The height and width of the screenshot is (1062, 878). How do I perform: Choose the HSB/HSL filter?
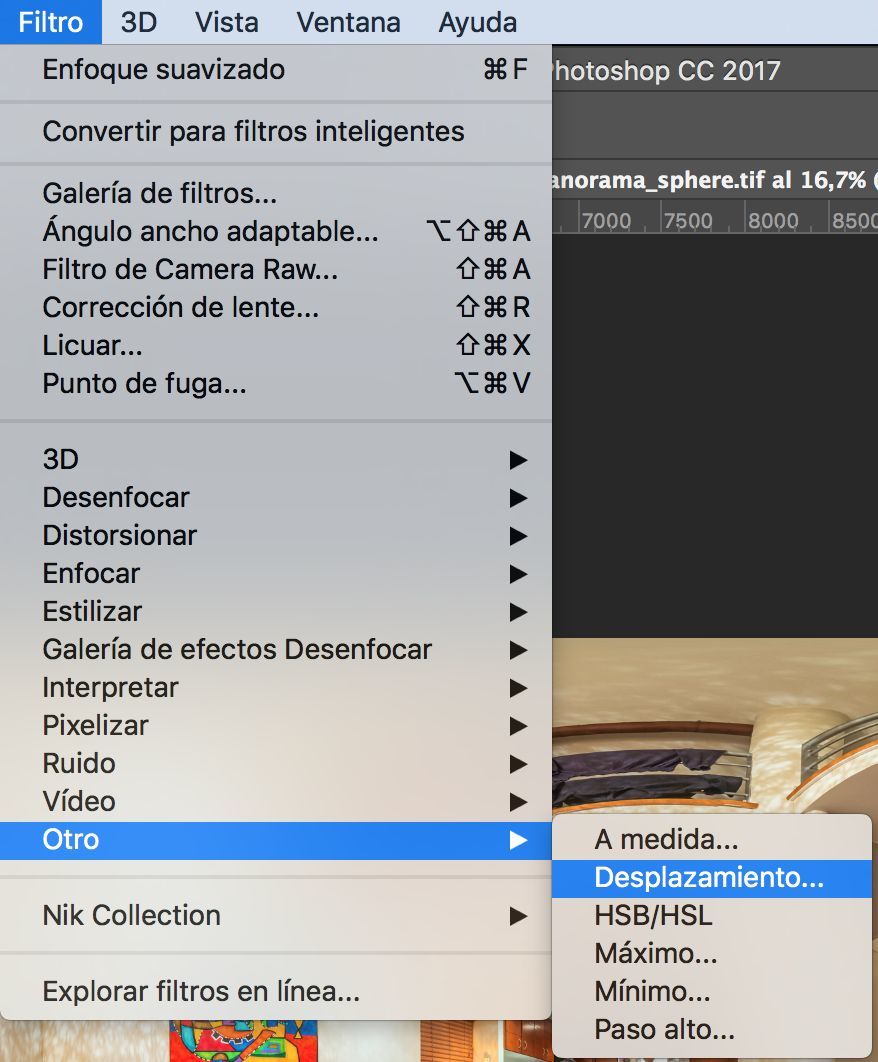(x=711, y=916)
